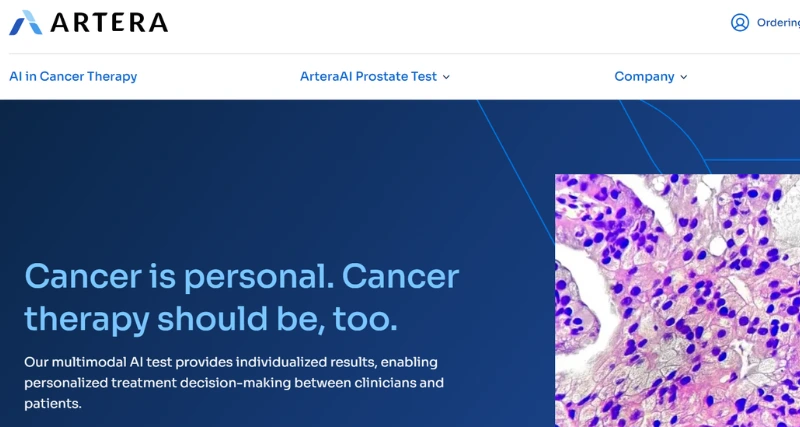
Task: Click the purple histology tissue image
Action: (x=677, y=300)
